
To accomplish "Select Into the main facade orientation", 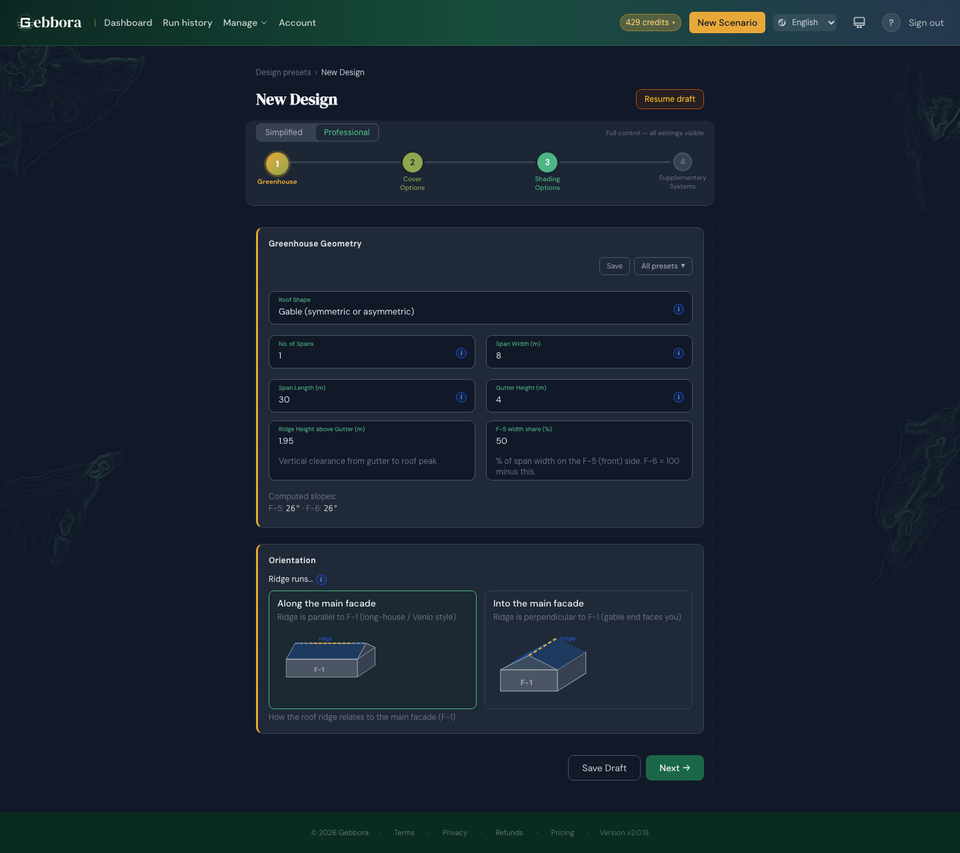I will point(588,650).
